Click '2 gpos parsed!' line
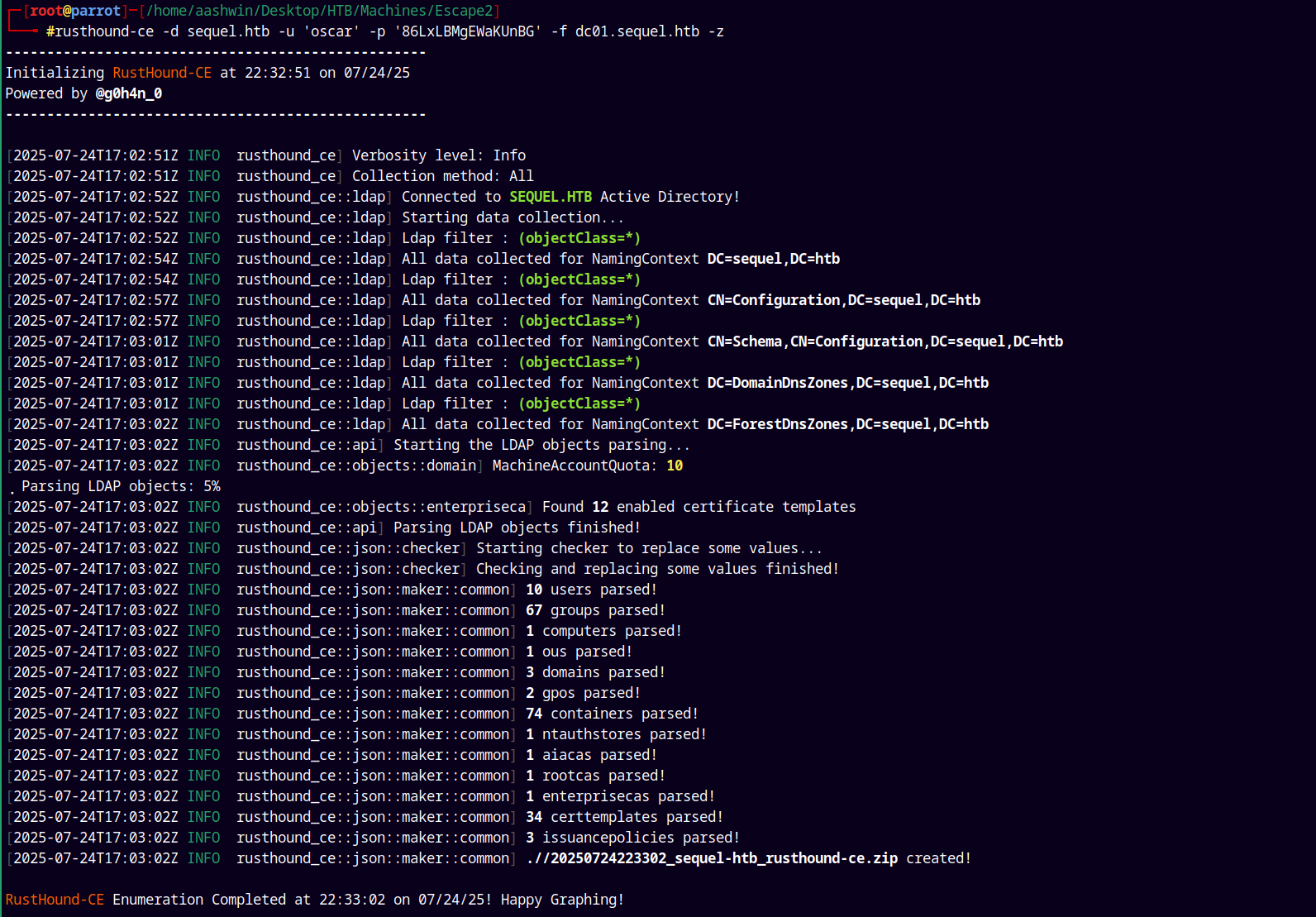 (583, 693)
